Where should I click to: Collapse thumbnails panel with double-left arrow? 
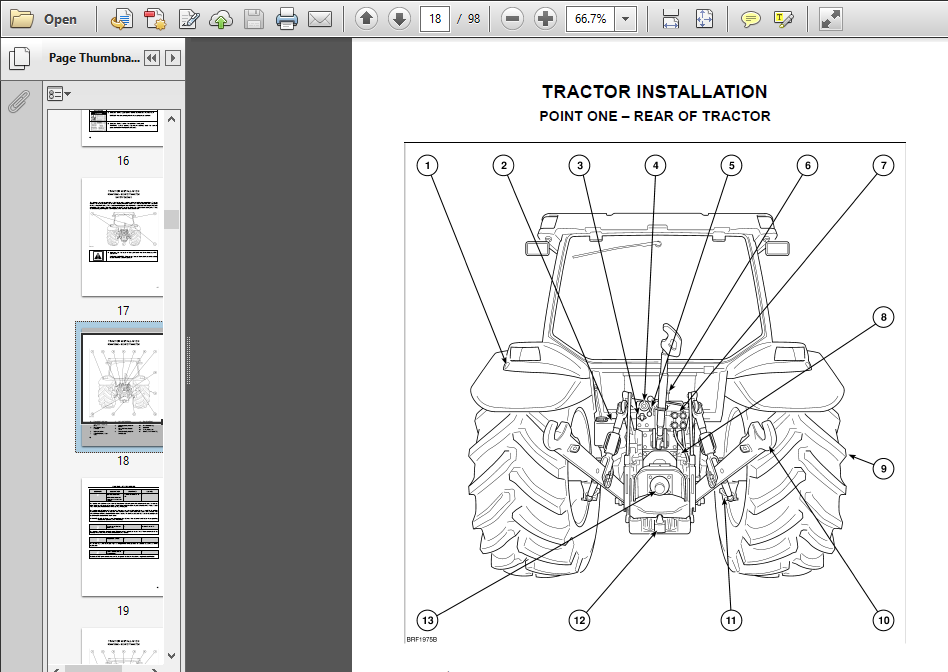[x=152, y=58]
